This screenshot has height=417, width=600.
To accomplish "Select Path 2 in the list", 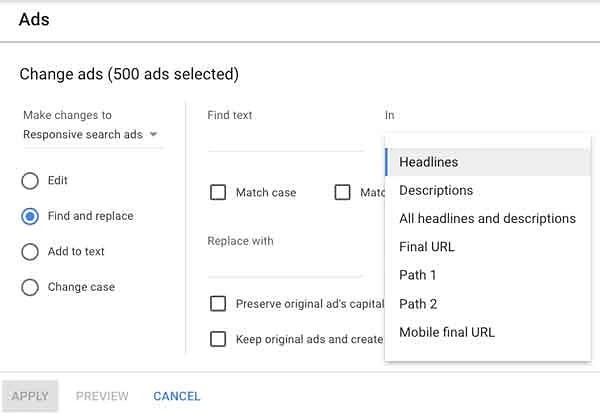I will tap(488, 304).
